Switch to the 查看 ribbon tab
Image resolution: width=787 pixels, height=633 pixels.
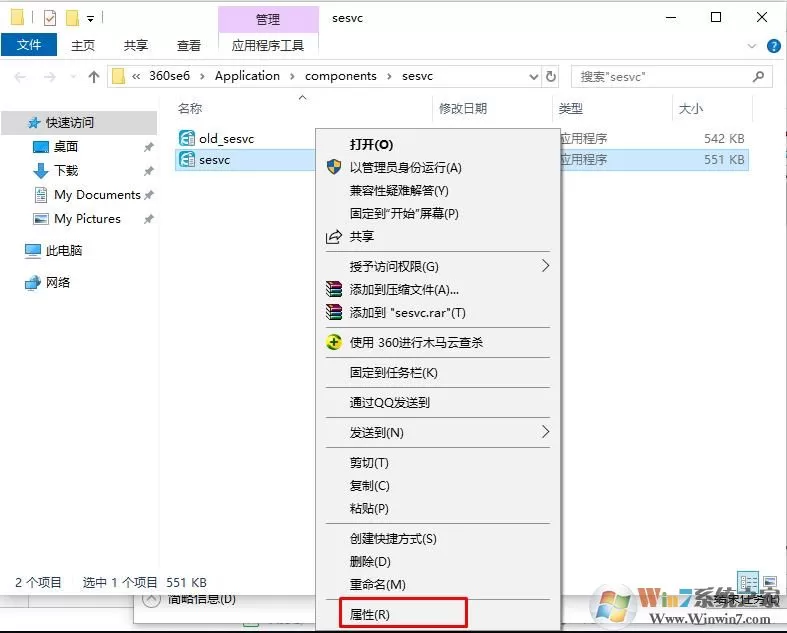point(189,46)
